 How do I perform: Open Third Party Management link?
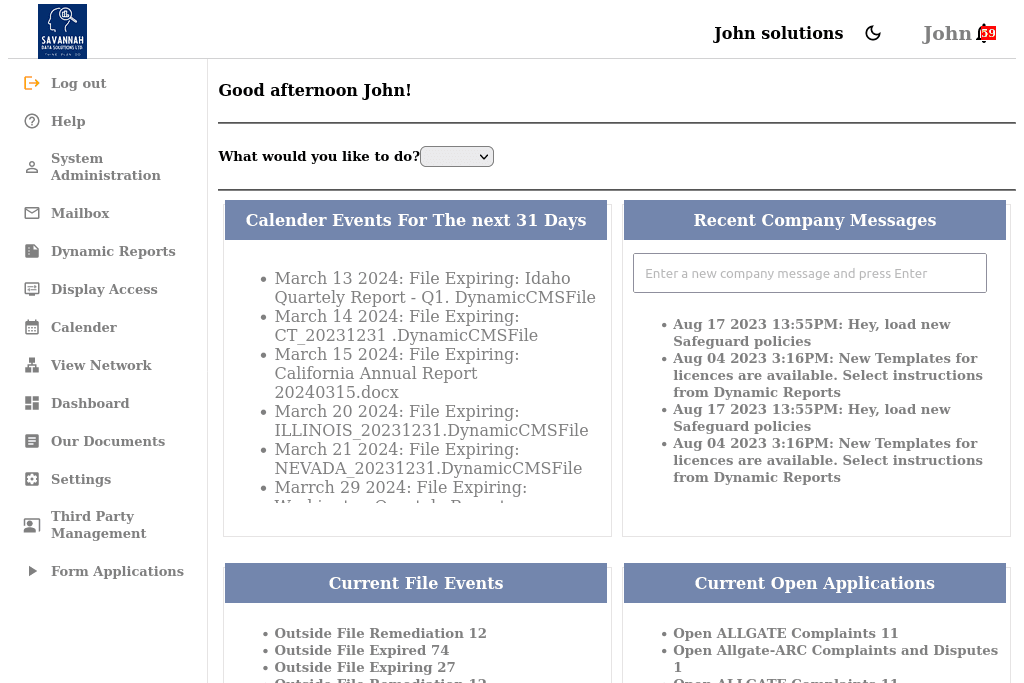(x=99, y=525)
